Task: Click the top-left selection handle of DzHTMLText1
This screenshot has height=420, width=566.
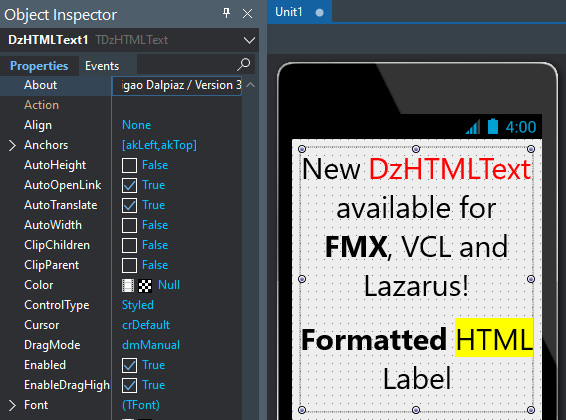Action: click(302, 149)
